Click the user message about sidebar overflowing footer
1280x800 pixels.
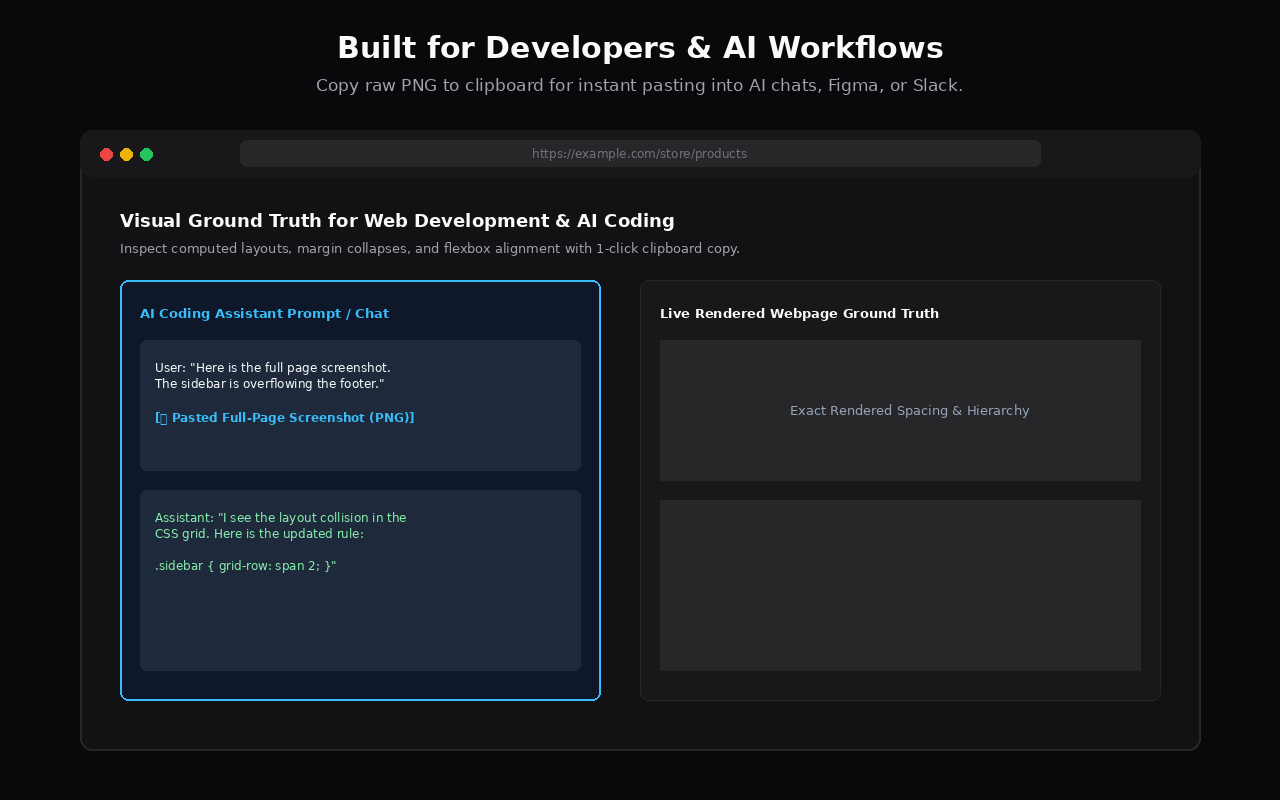click(360, 405)
